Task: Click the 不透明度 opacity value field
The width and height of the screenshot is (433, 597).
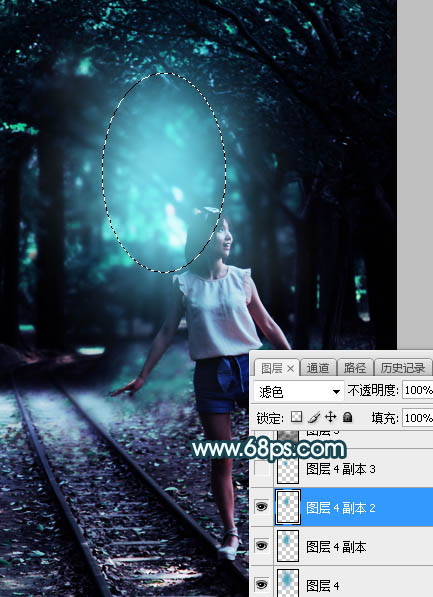Action: [417, 390]
